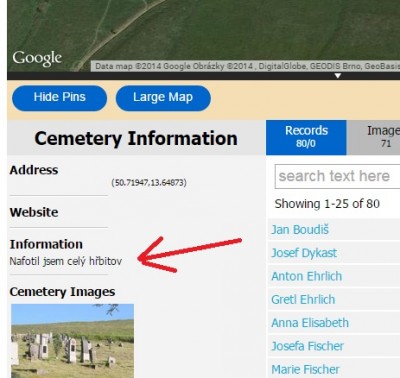The width and height of the screenshot is (400, 378).
Task: Open the Jan Boudiš record
Action: (x=300, y=230)
